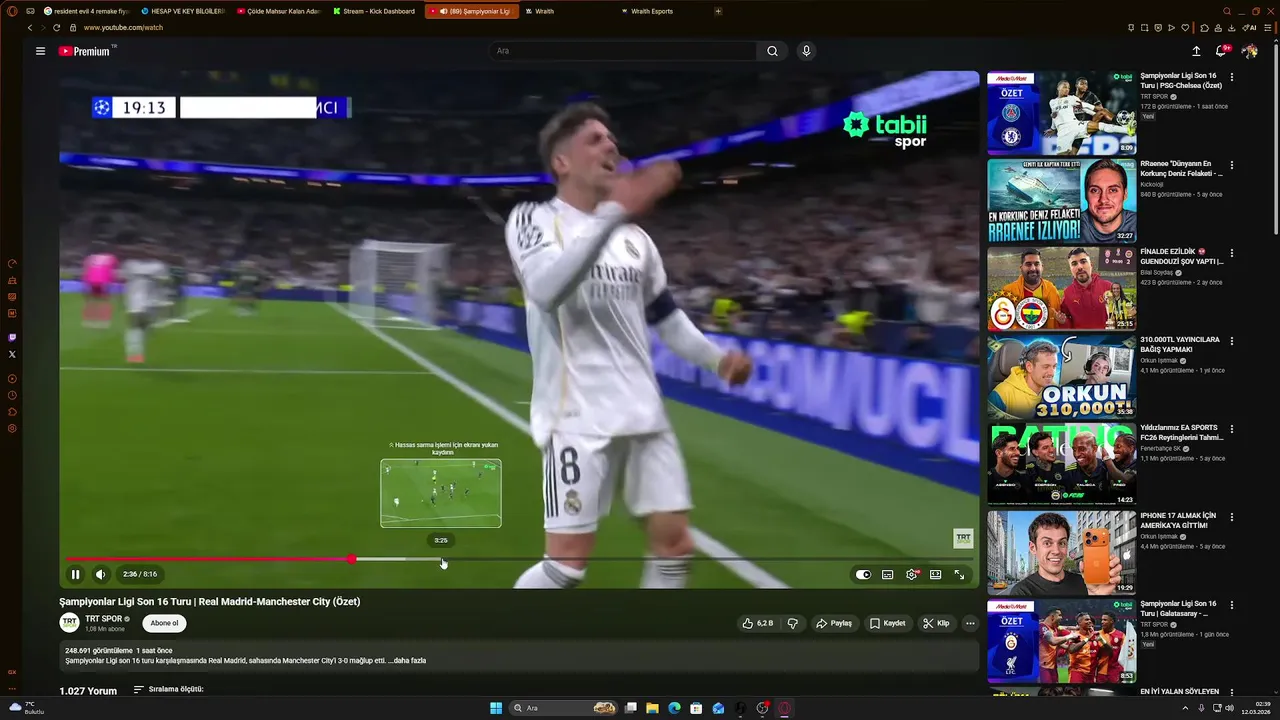Open Twitch from the Opera sidebar
Screen dimensions: 1280x720
click(12, 338)
